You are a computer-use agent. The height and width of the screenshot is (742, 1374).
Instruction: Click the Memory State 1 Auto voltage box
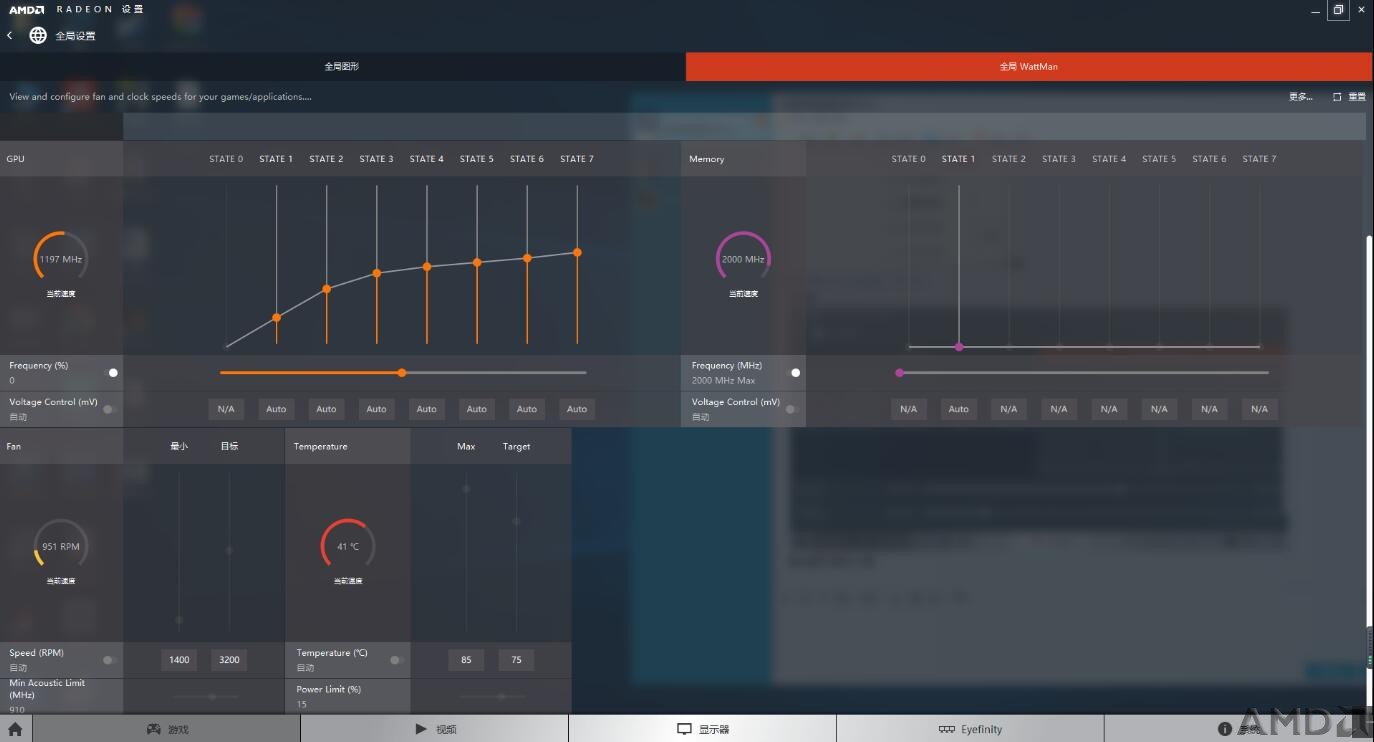pyautogui.click(x=958, y=409)
